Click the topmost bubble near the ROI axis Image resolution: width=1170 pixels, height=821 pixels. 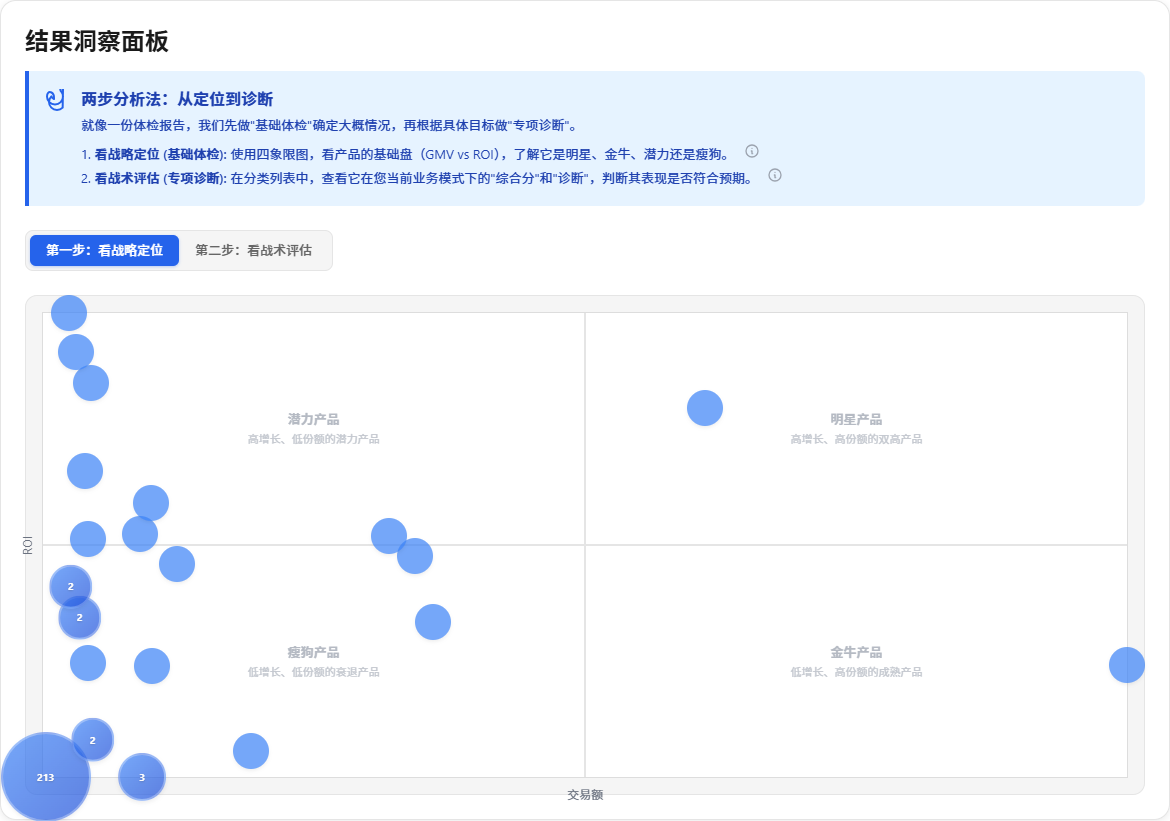(68, 311)
